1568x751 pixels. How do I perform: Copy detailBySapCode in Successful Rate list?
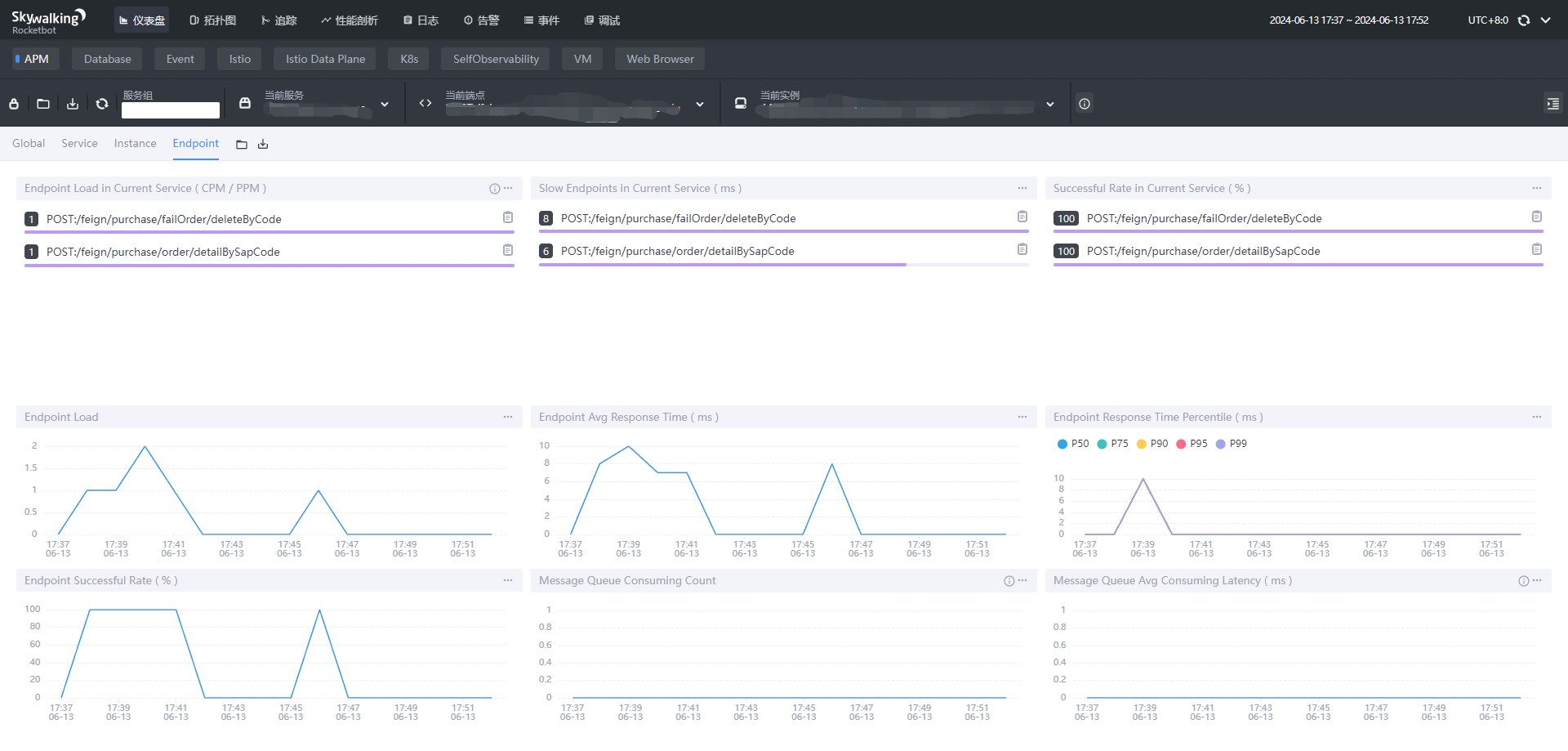click(1537, 249)
